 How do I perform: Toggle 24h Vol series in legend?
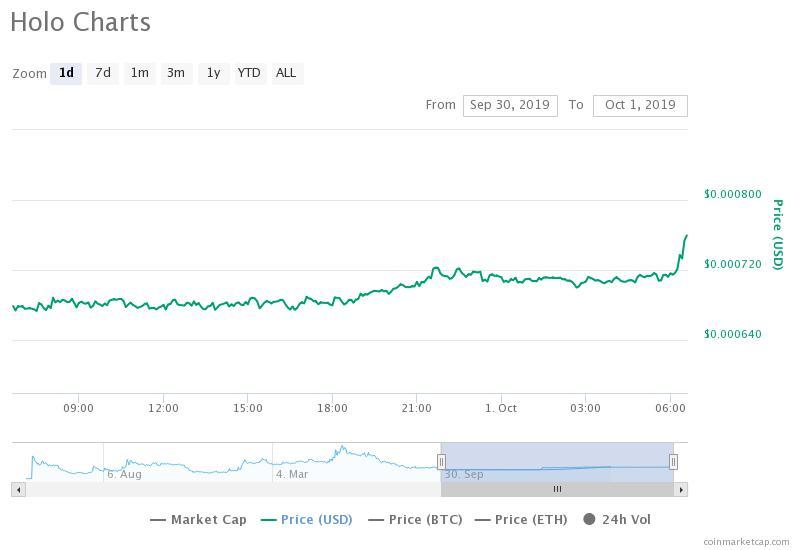(x=617, y=519)
